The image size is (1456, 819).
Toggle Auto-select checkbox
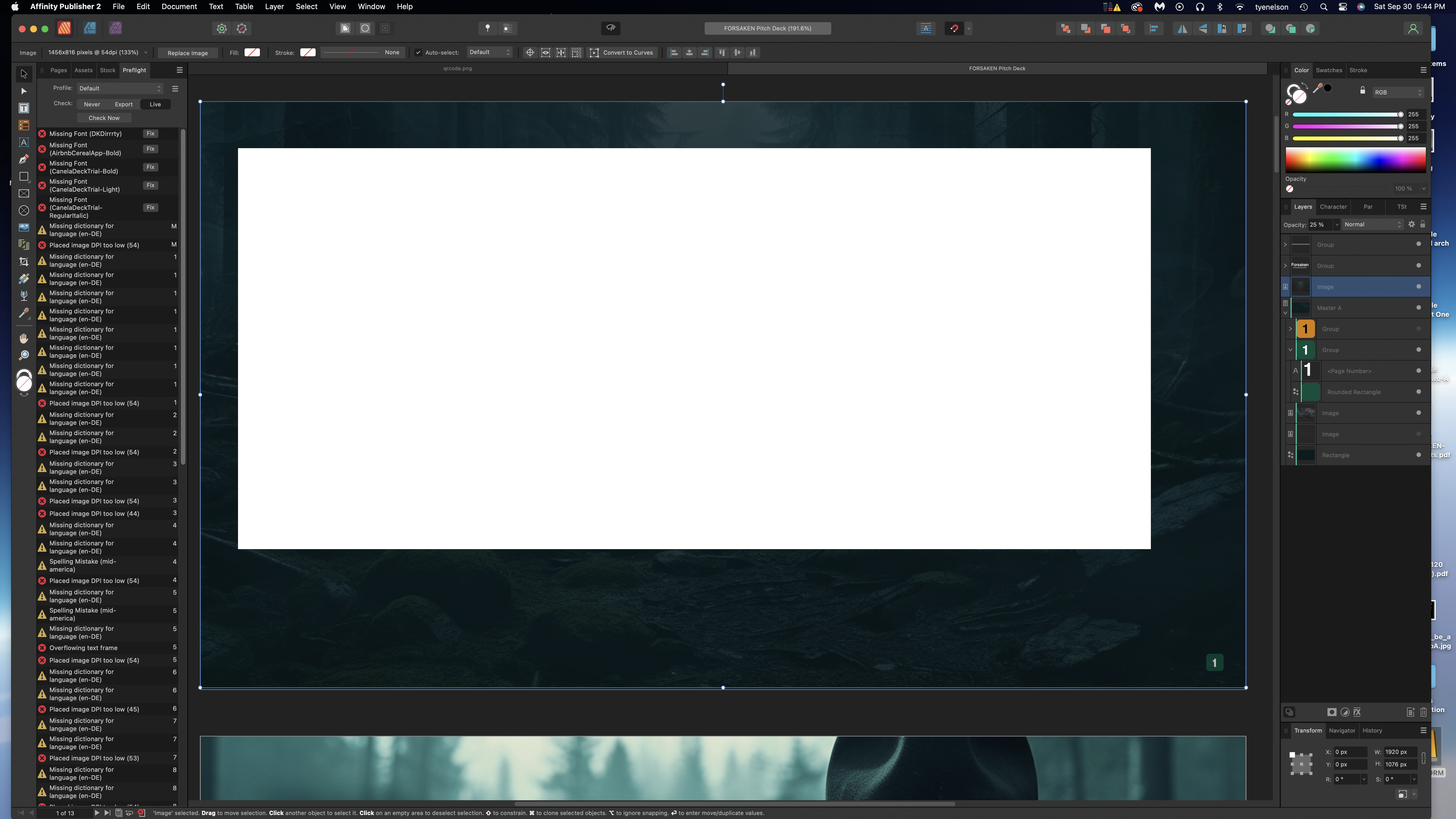coord(418,53)
